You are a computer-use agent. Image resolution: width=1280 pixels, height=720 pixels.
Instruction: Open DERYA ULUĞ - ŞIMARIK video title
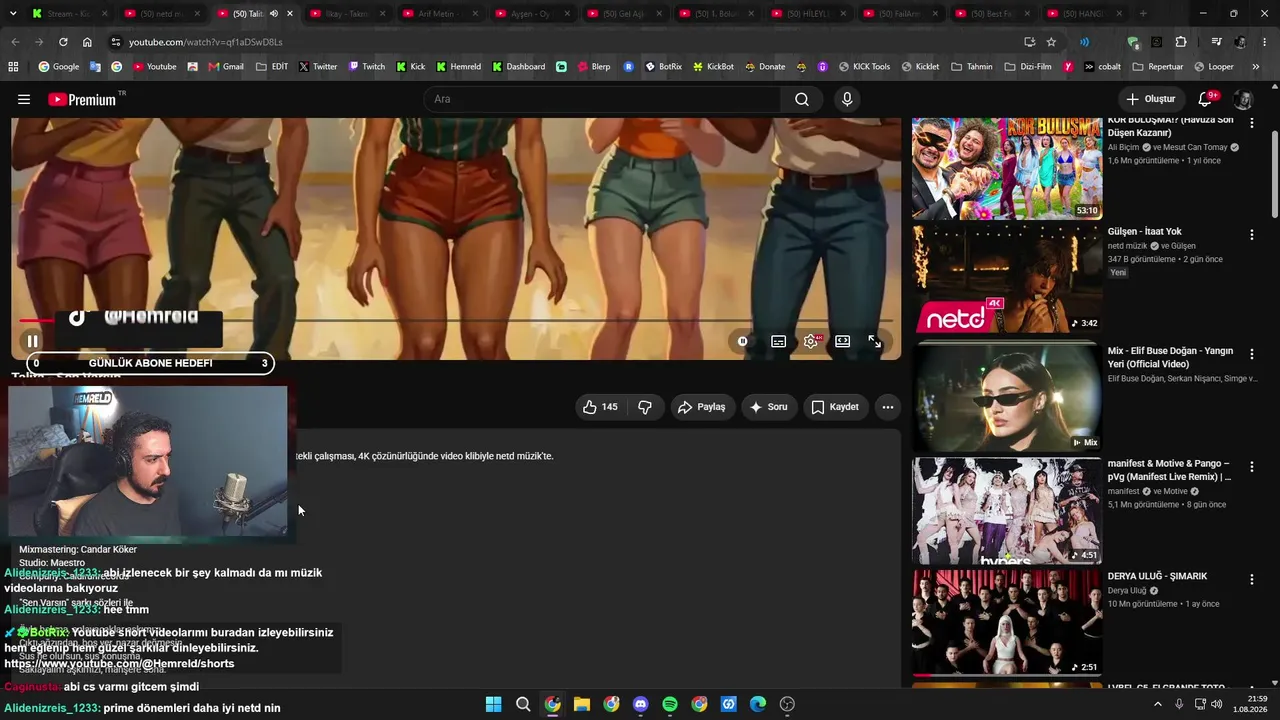coord(1157,576)
